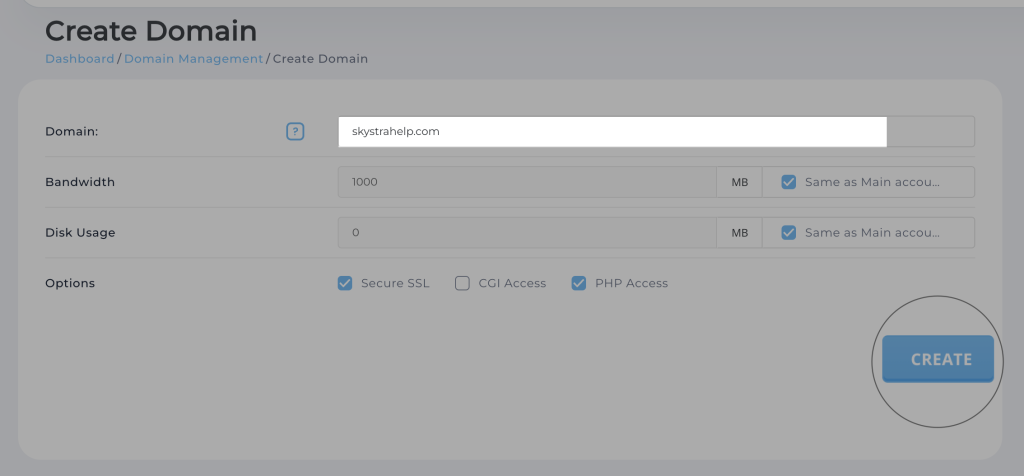1024x476 pixels.
Task: Click the MB unit next to Disk Usage
Action: point(739,233)
